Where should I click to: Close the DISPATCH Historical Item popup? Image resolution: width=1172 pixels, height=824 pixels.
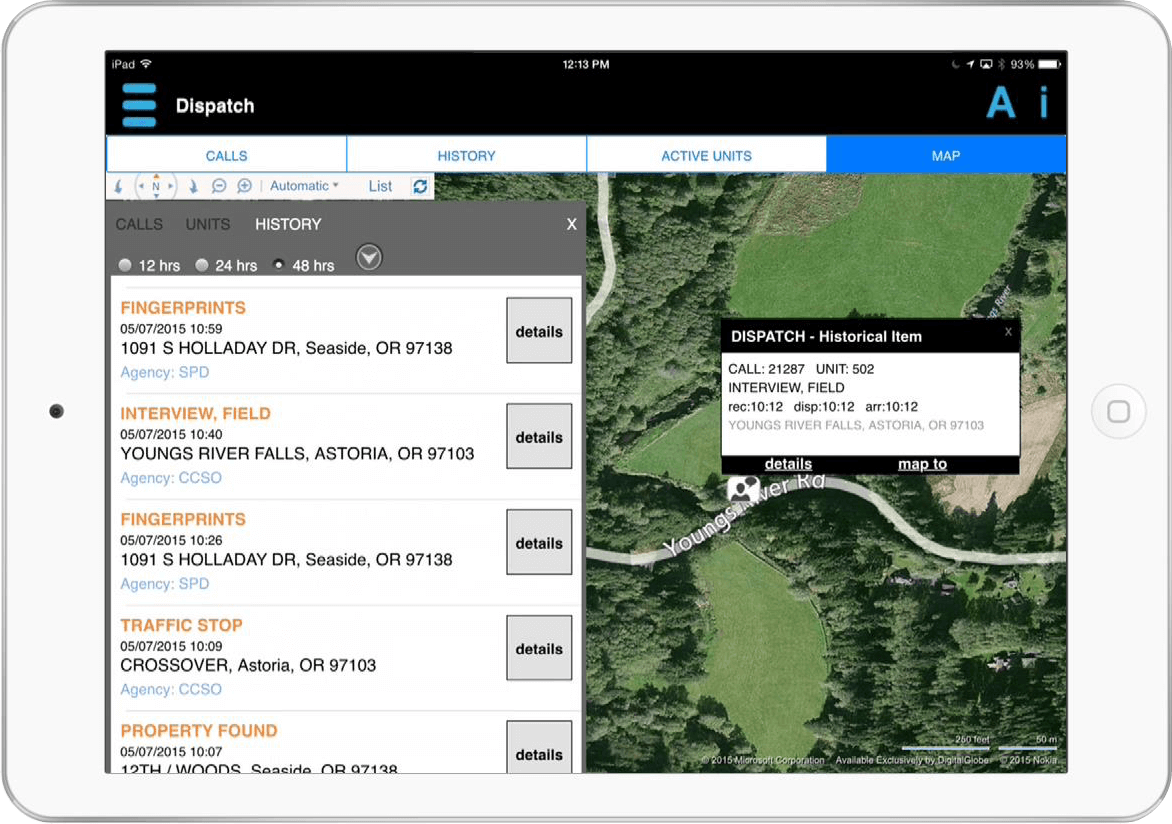click(1008, 332)
